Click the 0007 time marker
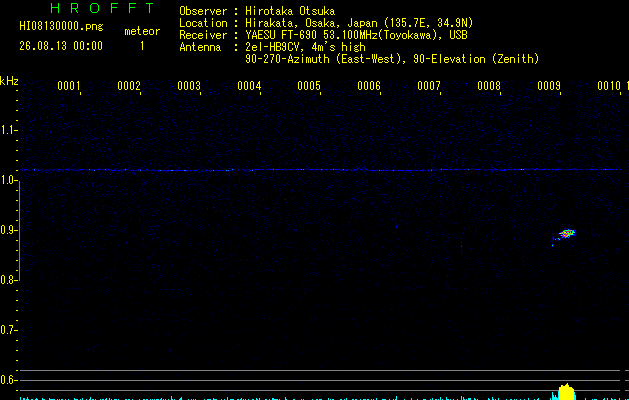The height and width of the screenshot is (400, 629). click(x=429, y=85)
